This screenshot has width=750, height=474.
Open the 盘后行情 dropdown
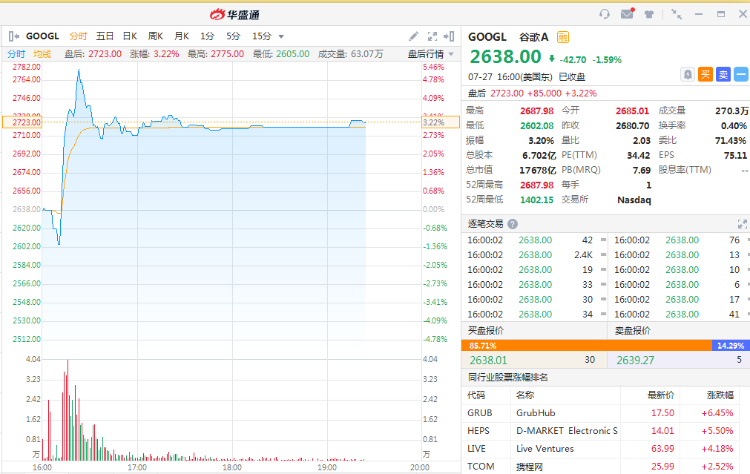point(430,54)
